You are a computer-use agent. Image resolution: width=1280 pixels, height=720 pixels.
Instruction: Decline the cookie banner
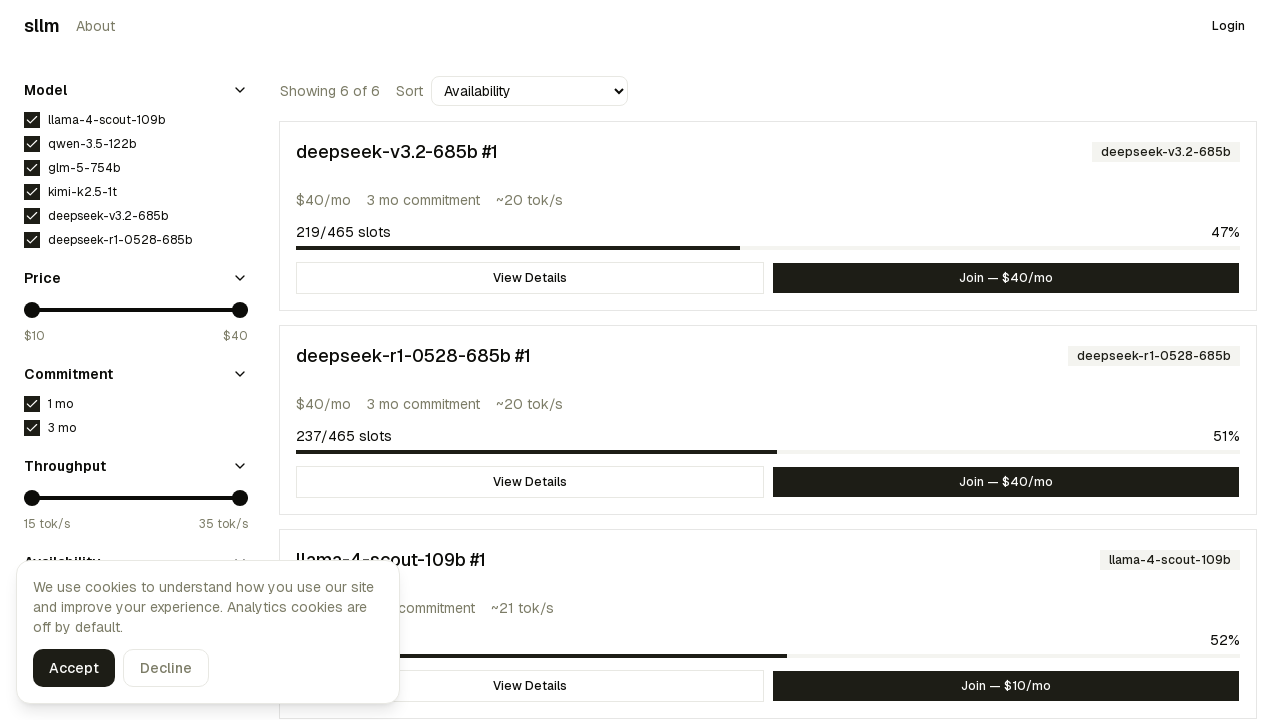[x=166, y=668]
